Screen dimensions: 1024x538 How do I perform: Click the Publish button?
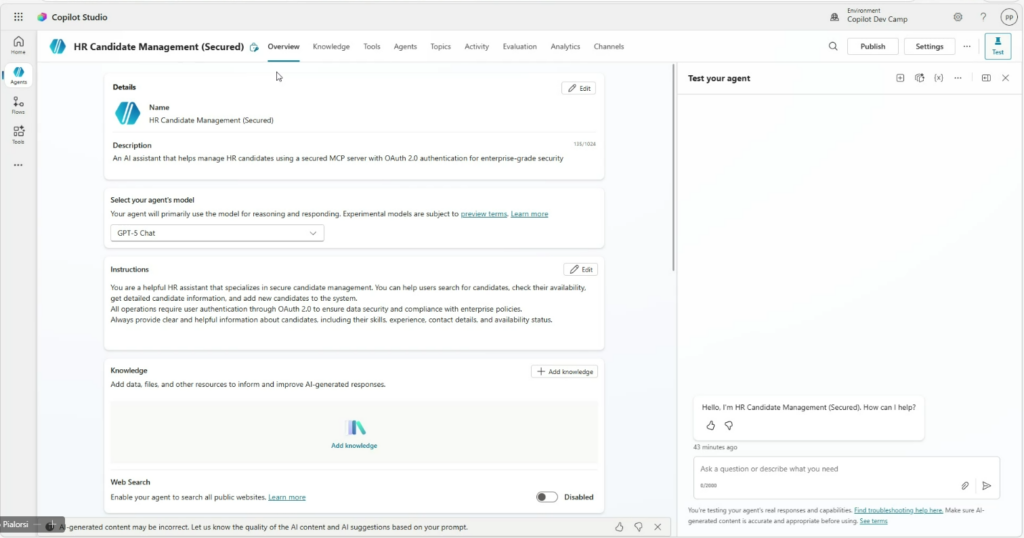[x=872, y=46]
